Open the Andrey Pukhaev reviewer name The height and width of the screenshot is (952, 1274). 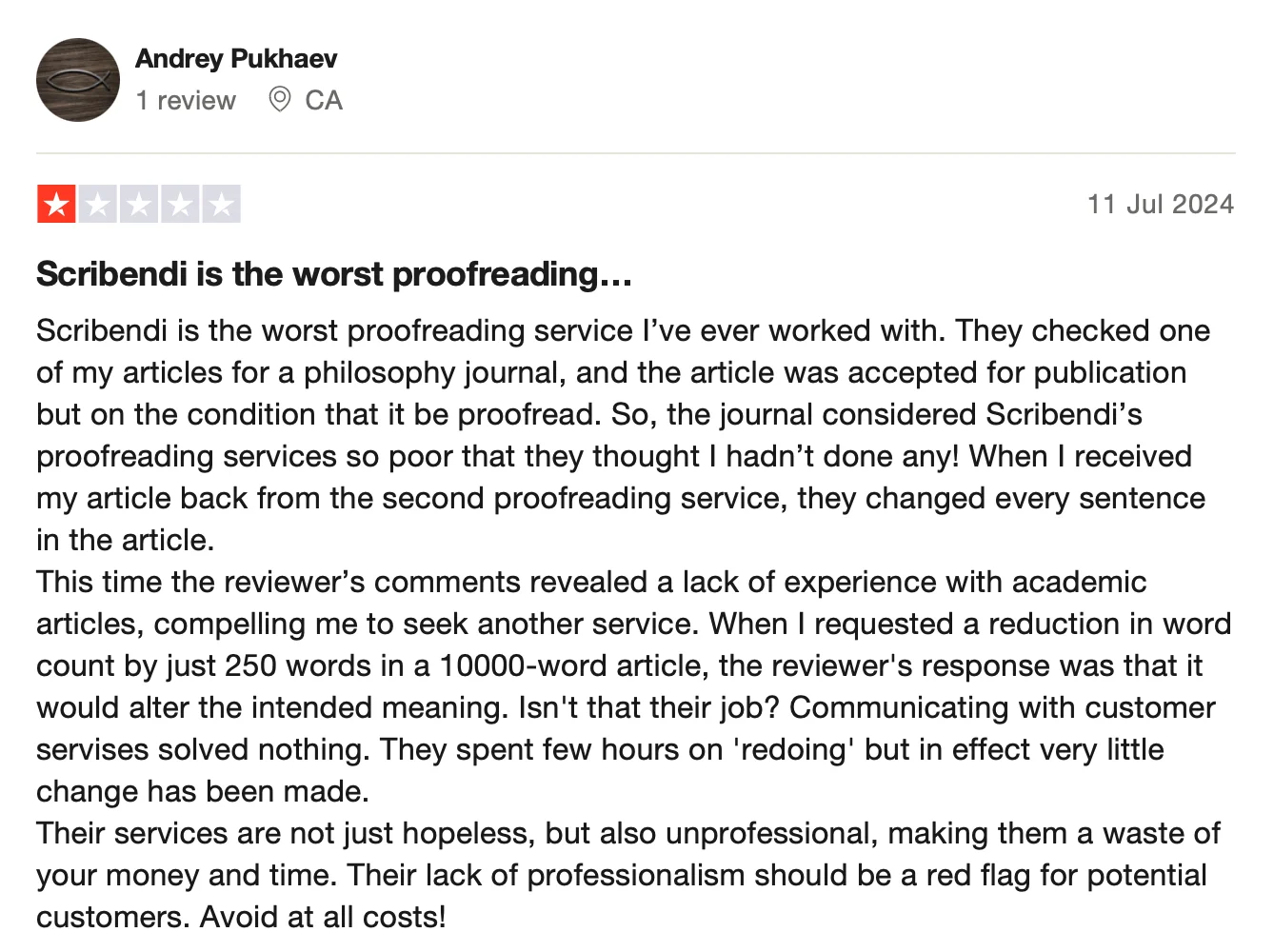[x=236, y=59]
